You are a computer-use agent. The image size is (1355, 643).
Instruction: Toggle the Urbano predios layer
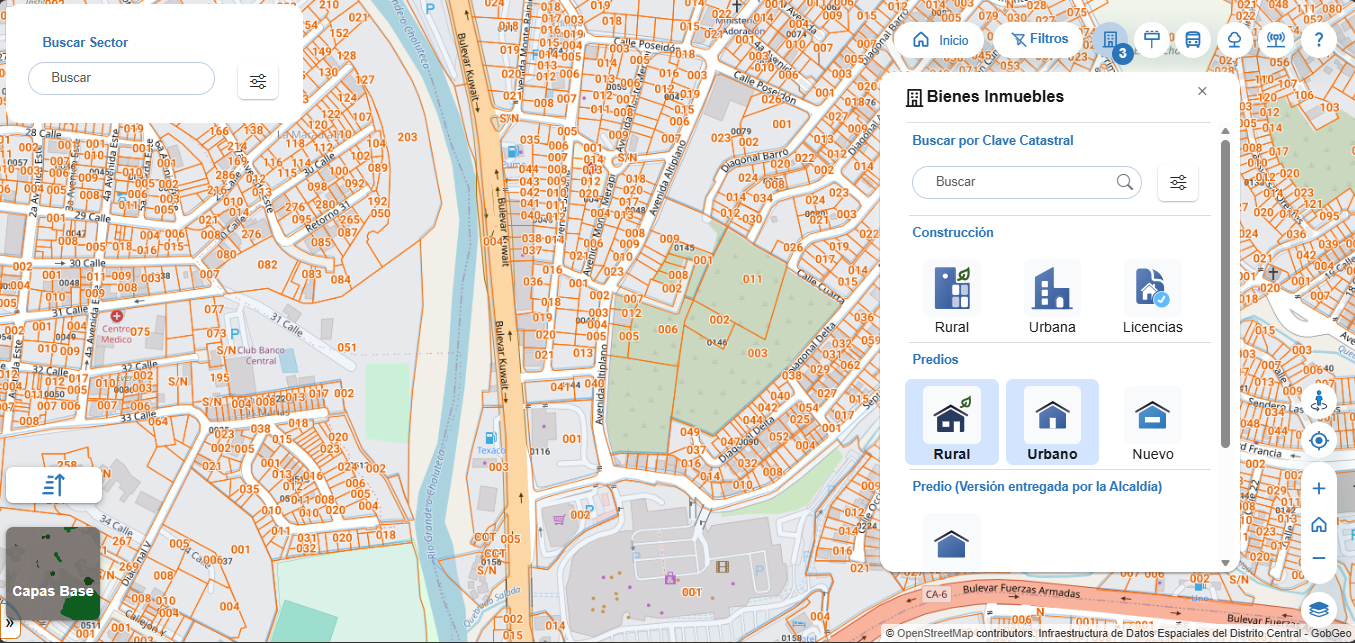tap(1052, 422)
